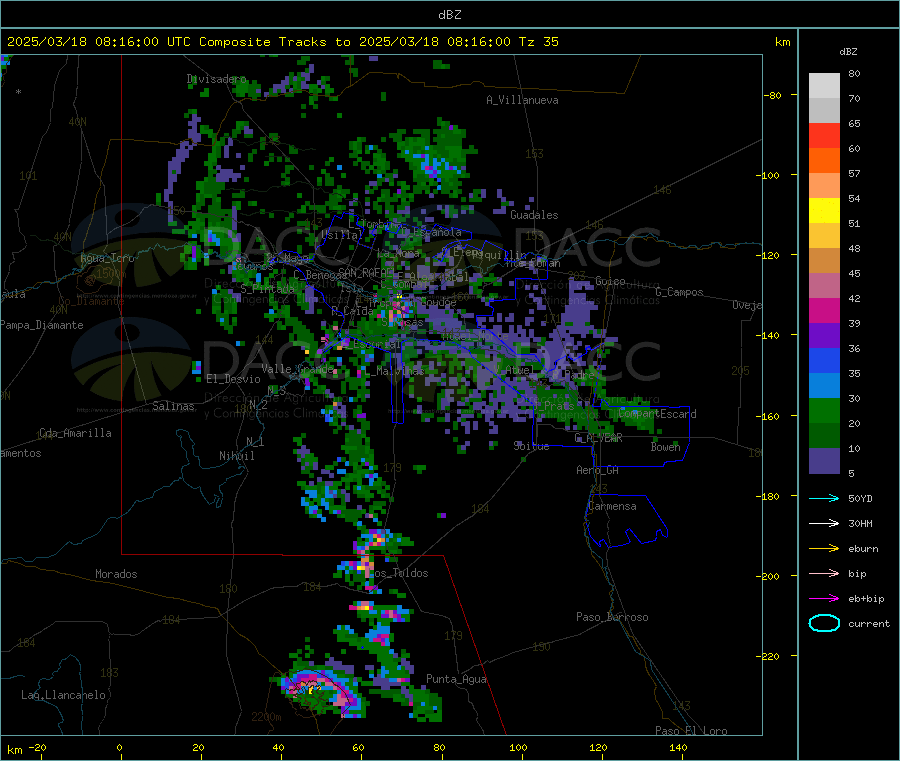Click the blue 35 dBZ color swatch
The image size is (900, 761).
824,360
